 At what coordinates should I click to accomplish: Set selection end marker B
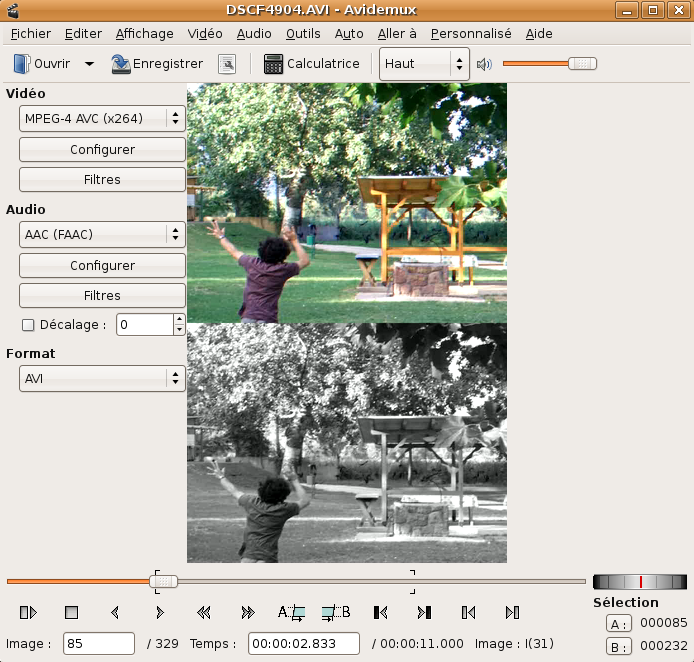tap(335, 612)
